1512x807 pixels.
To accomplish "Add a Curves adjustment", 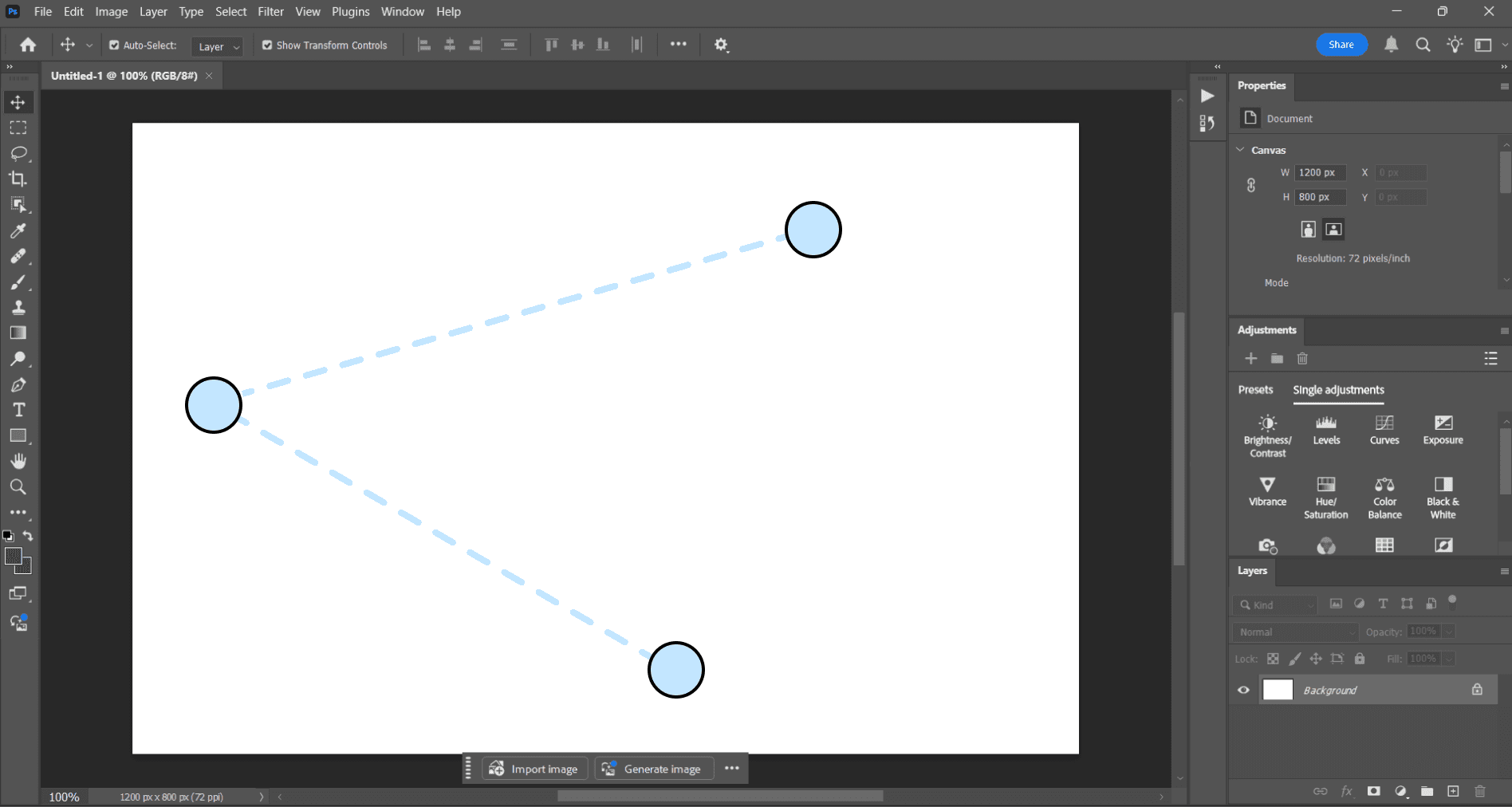I will point(1384,430).
